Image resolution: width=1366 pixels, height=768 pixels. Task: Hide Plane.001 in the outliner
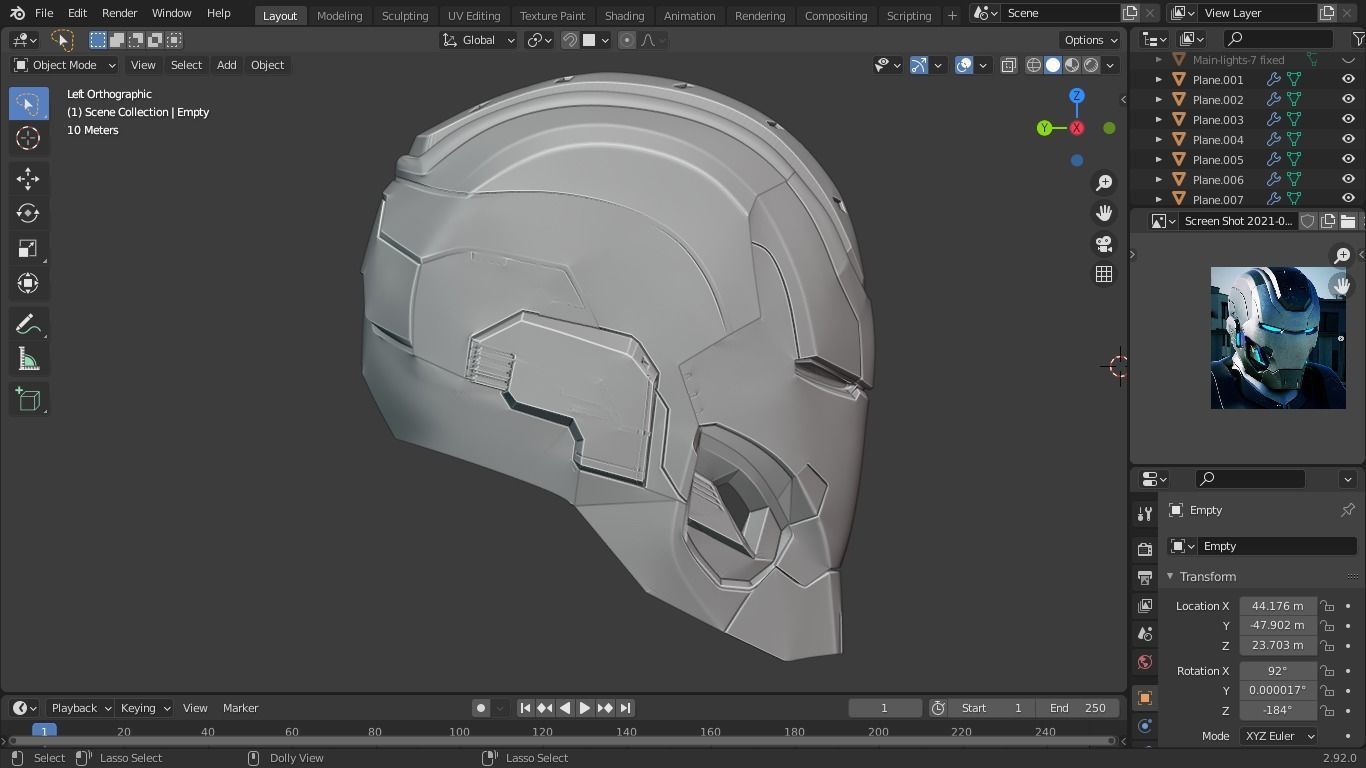(x=1348, y=80)
